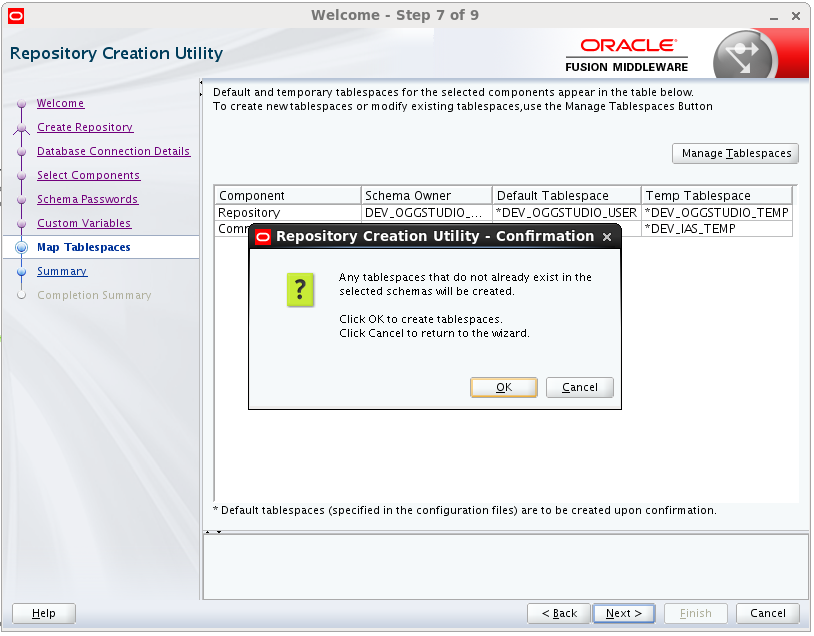Click the Map Tablespaces current-step bullet

[x=21, y=247]
